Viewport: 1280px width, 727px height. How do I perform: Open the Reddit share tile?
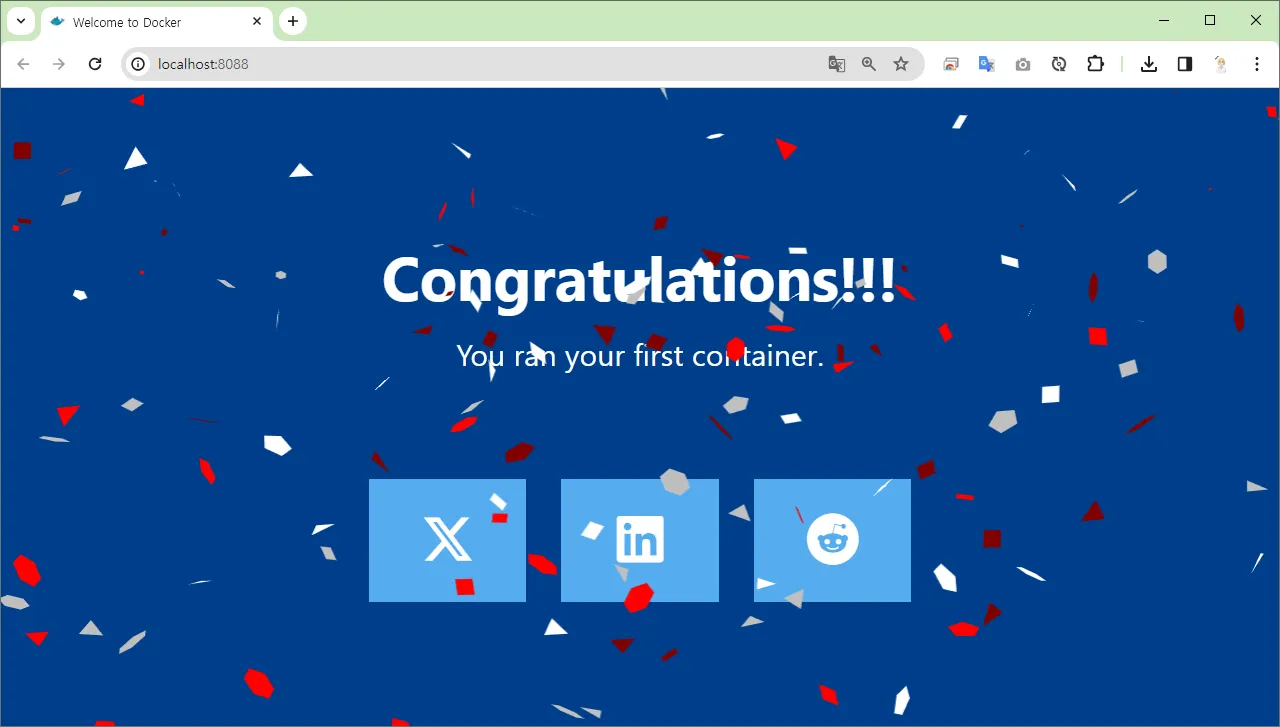pyautogui.click(x=832, y=540)
